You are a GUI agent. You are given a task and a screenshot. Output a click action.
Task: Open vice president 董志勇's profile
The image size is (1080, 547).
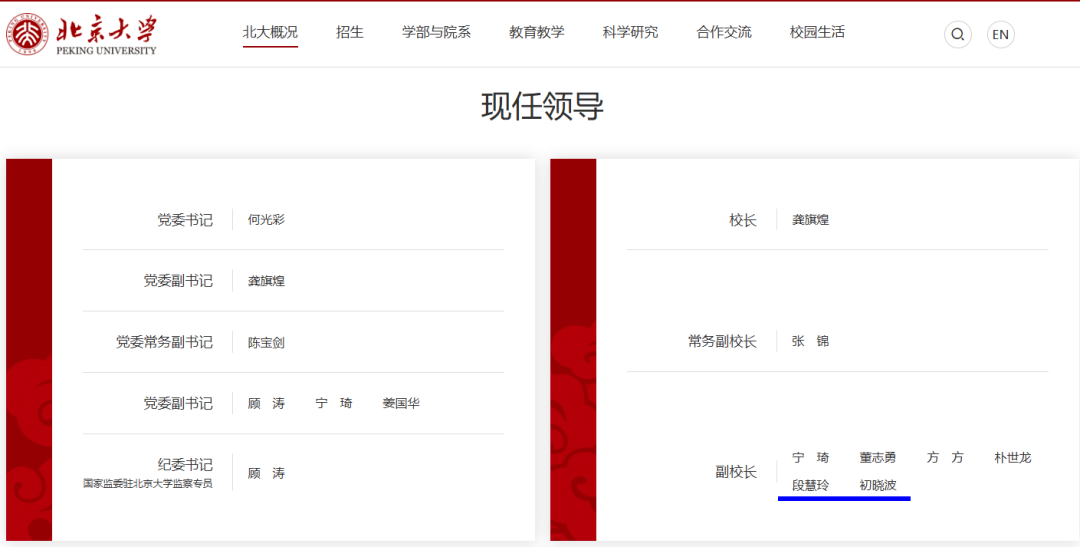878,457
